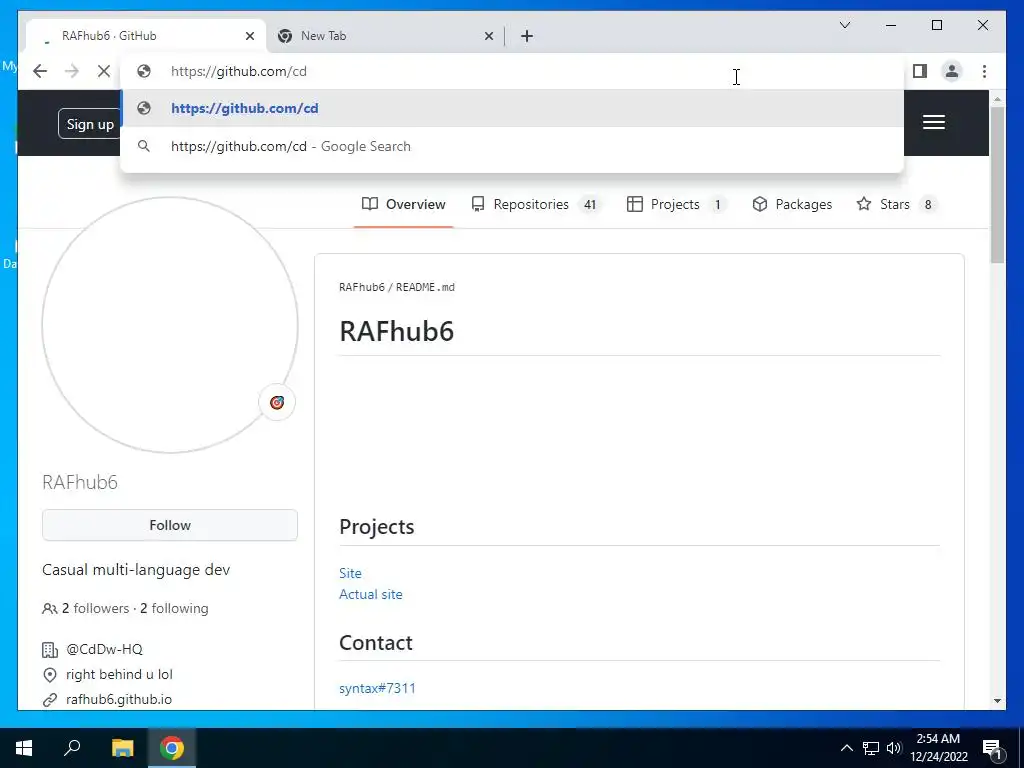The width and height of the screenshot is (1024, 768).
Task: Open Windows taskbar search
Action: click(x=72, y=748)
